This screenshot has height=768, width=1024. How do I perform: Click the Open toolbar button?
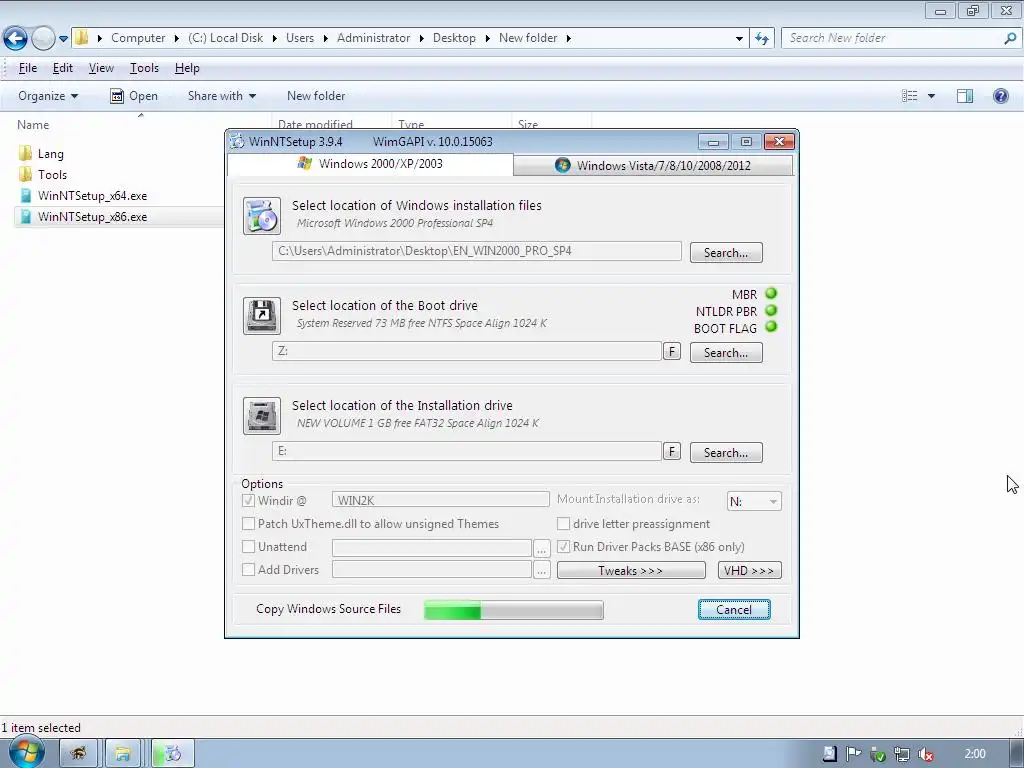point(134,96)
